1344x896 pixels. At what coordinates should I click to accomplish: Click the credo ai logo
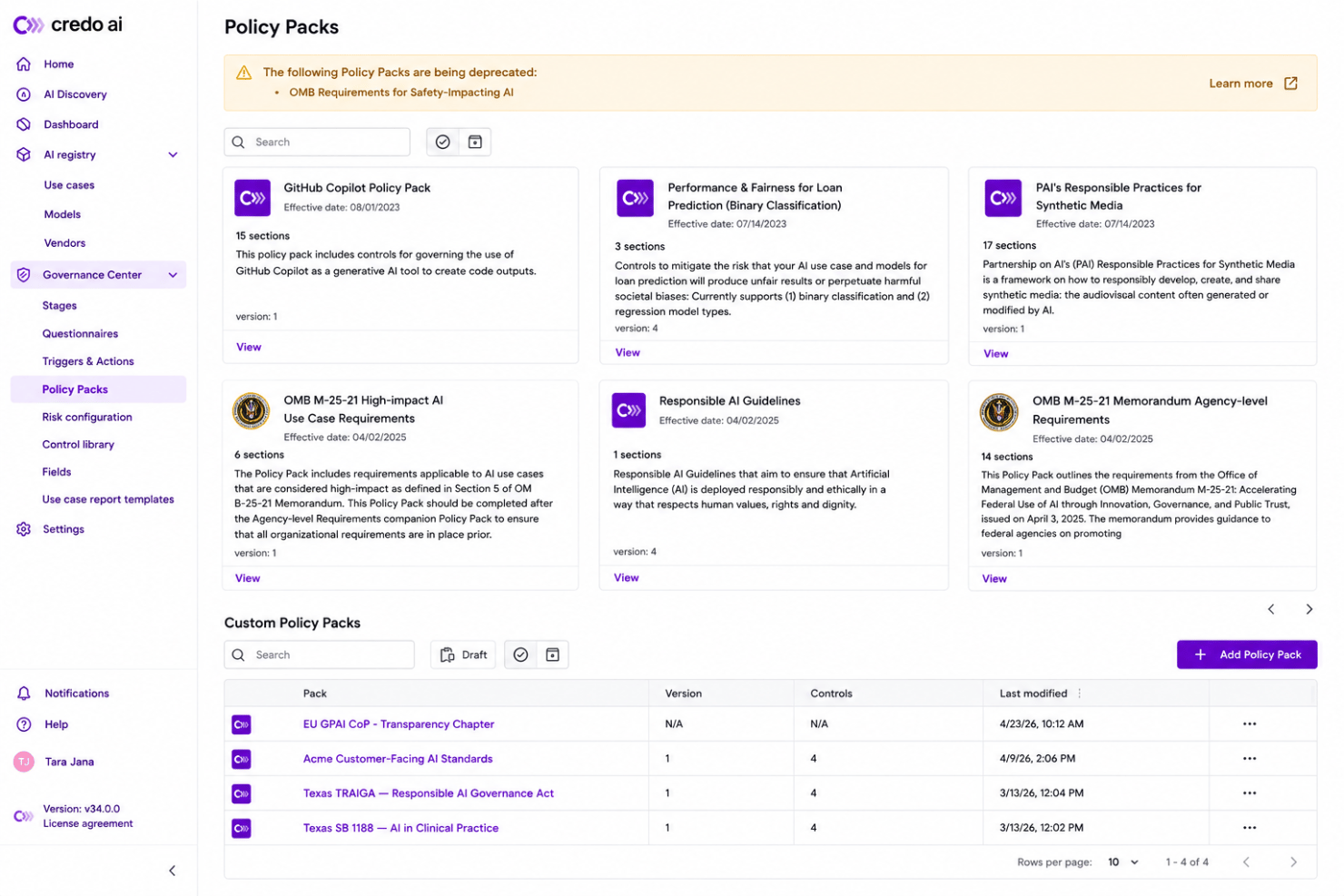(68, 25)
